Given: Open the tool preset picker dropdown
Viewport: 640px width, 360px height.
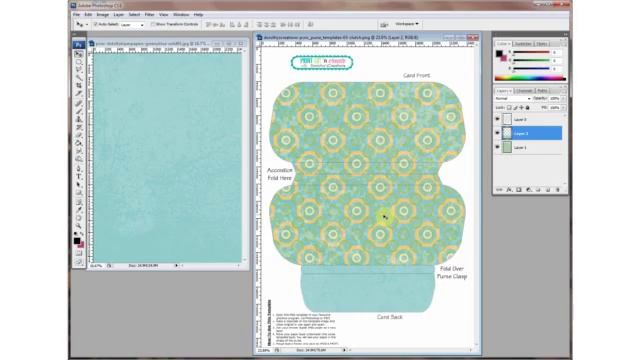Looking at the screenshot, I should click(x=86, y=25).
